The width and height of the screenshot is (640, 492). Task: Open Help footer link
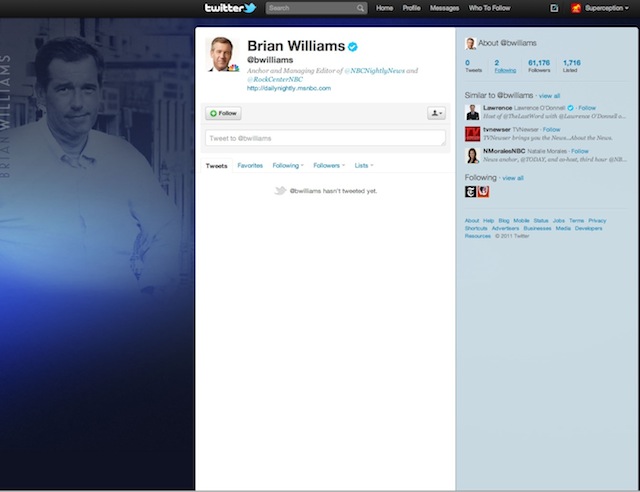[489, 220]
